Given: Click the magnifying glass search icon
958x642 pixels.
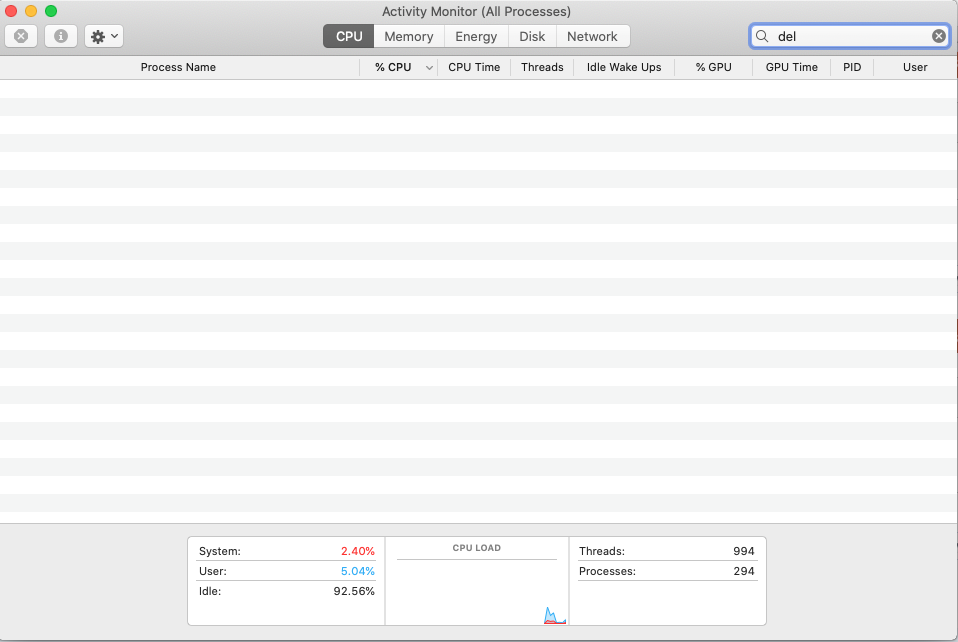Looking at the screenshot, I should point(762,36).
